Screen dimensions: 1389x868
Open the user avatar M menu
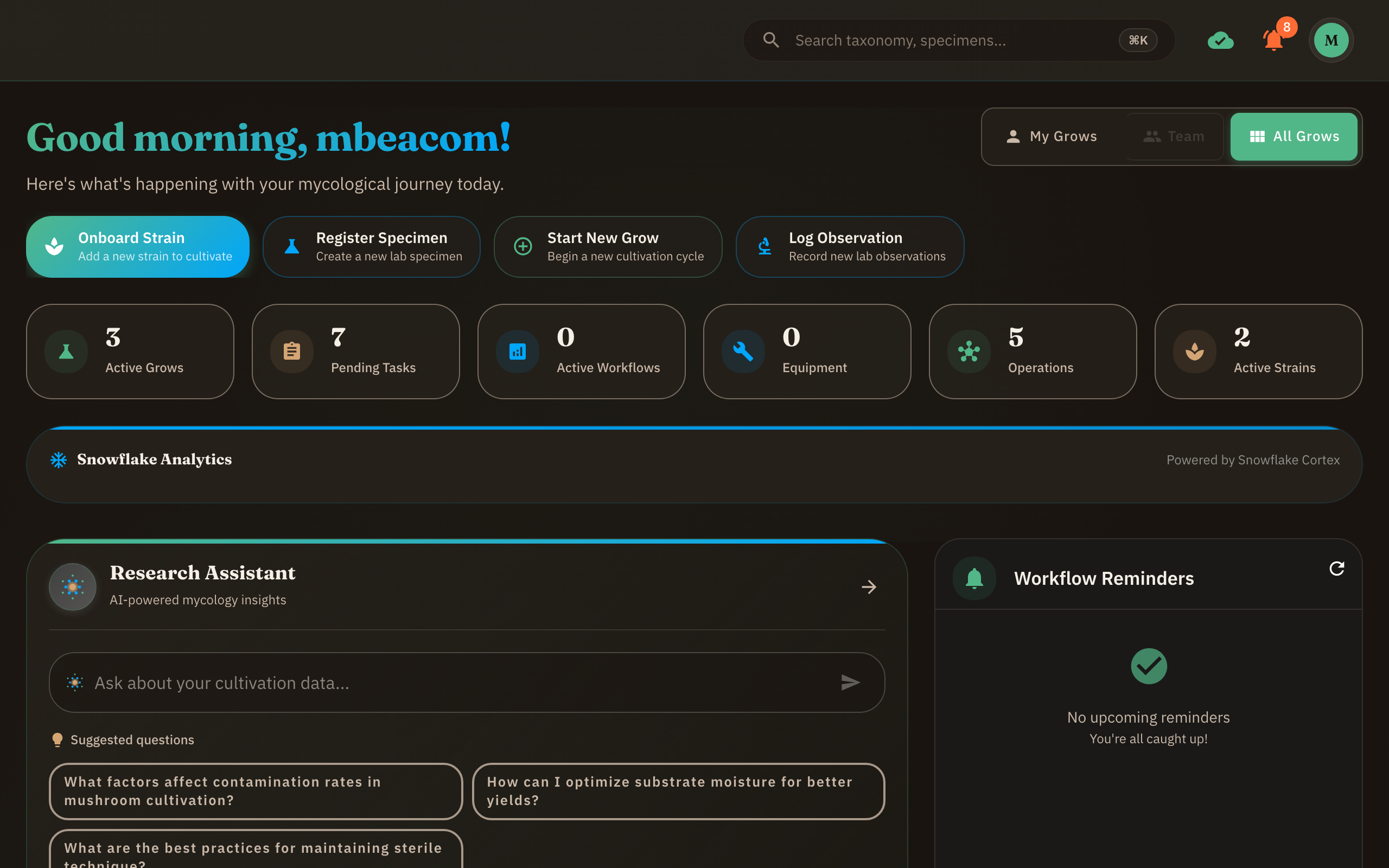[x=1331, y=40]
